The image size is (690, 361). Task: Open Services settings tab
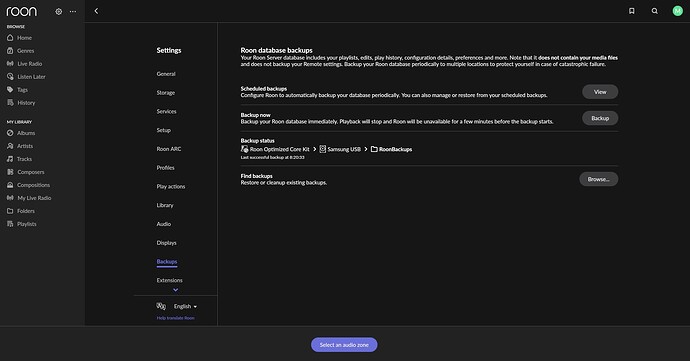(x=166, y=111)
